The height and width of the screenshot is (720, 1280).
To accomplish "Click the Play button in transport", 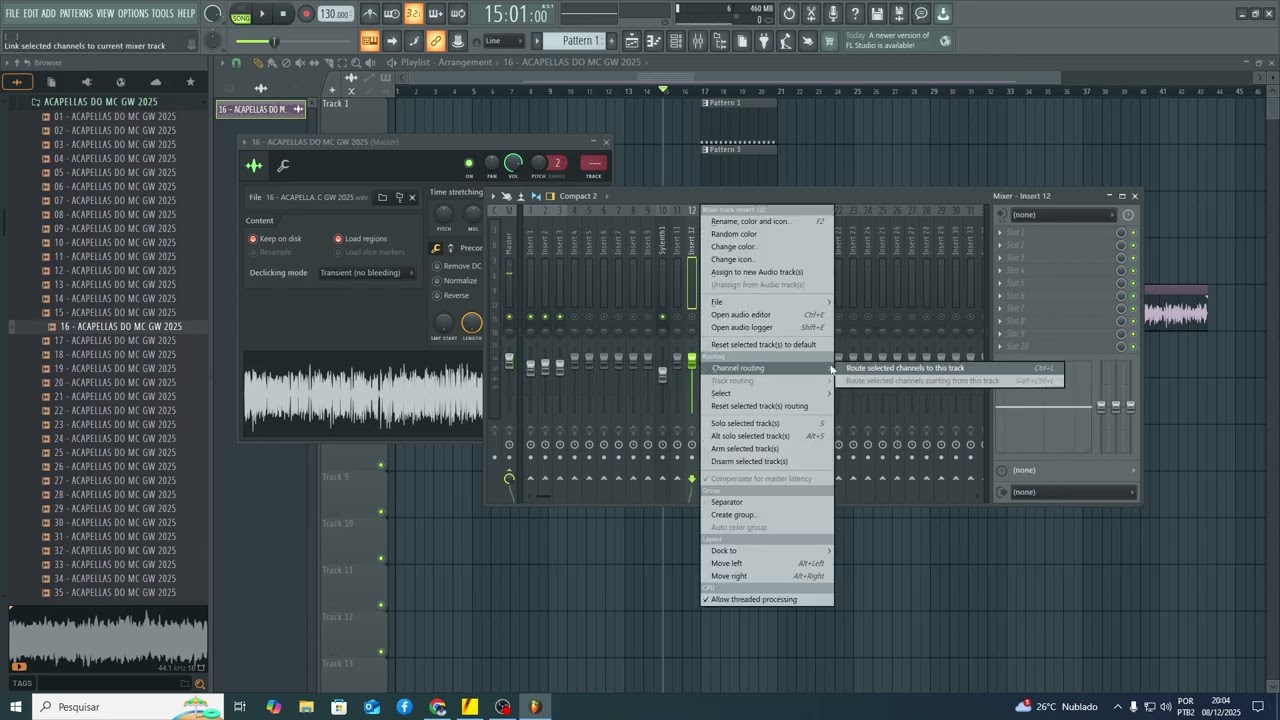I will pyautogui.click(x=262, y=14).
